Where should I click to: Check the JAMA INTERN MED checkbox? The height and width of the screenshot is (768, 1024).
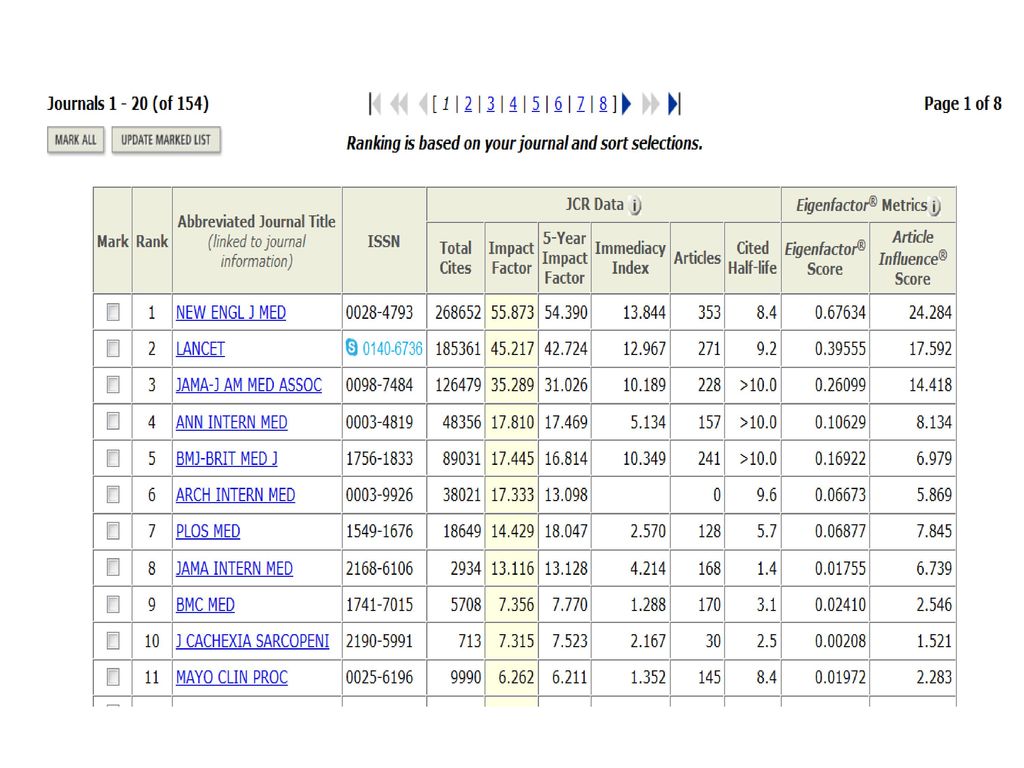[113, 568]
